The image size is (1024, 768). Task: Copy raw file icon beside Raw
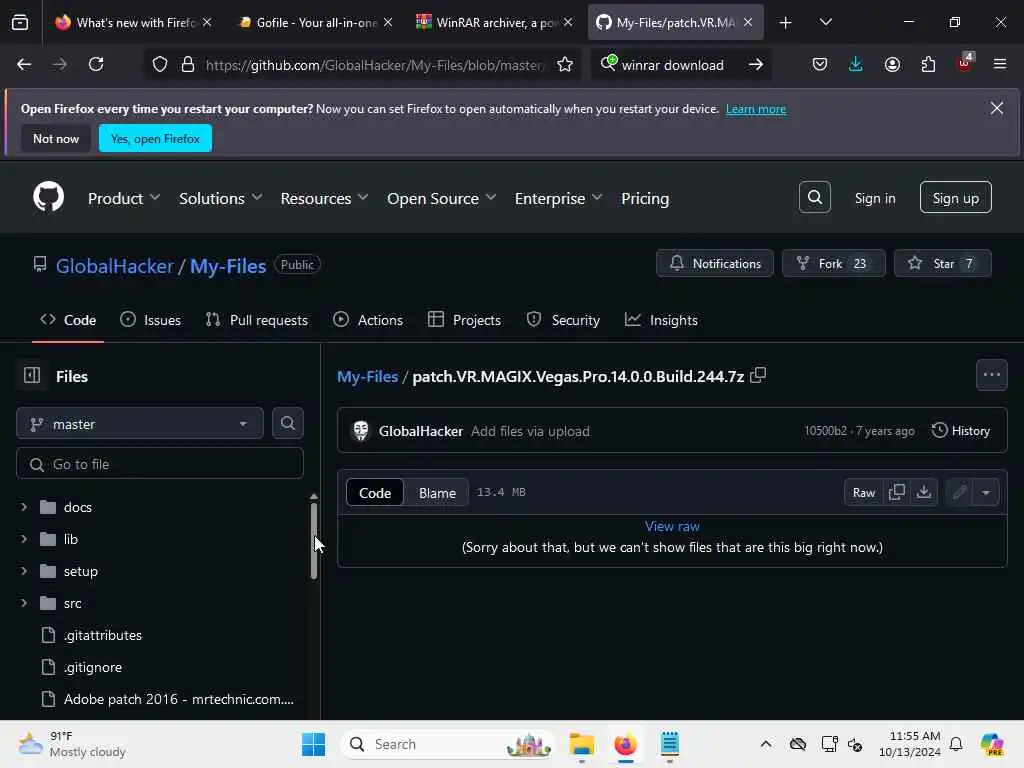[897, 492]
